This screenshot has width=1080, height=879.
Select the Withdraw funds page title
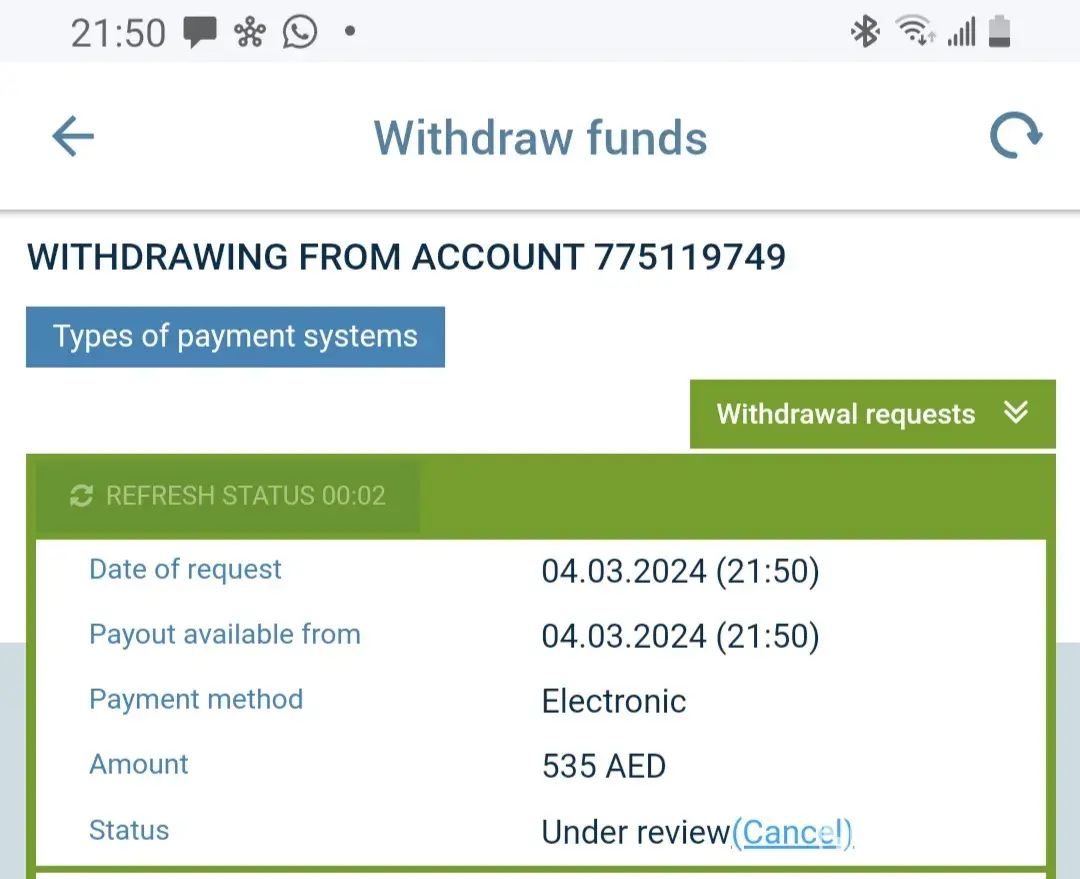[540, 138]
